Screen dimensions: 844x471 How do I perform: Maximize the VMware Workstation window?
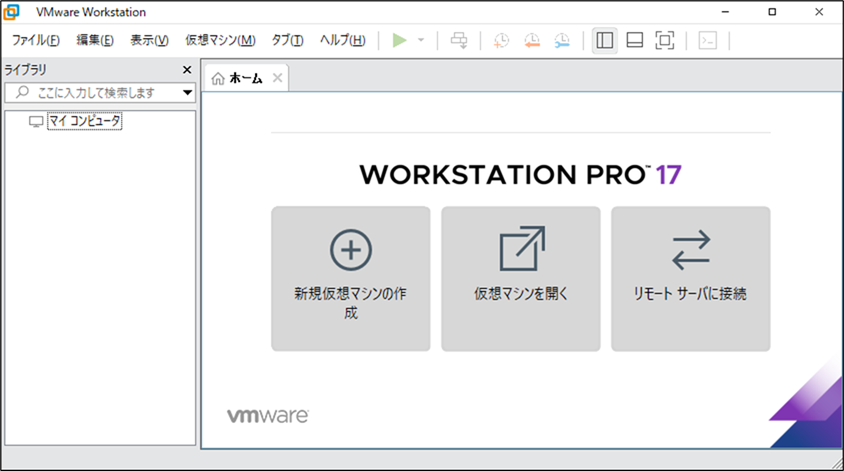pyautogui.click(x=772, y=12)
